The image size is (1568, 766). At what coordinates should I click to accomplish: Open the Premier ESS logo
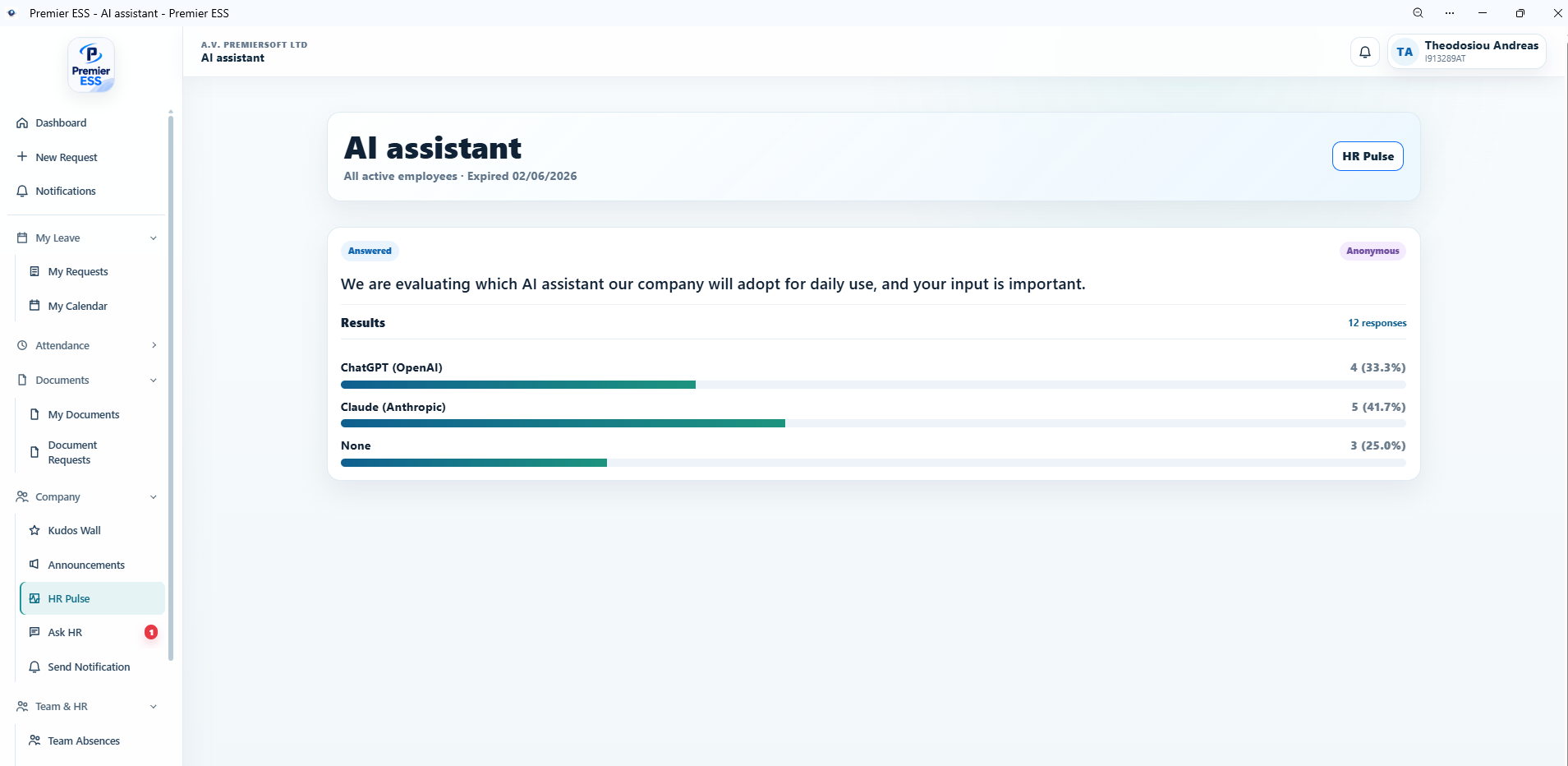pos(91,65)
